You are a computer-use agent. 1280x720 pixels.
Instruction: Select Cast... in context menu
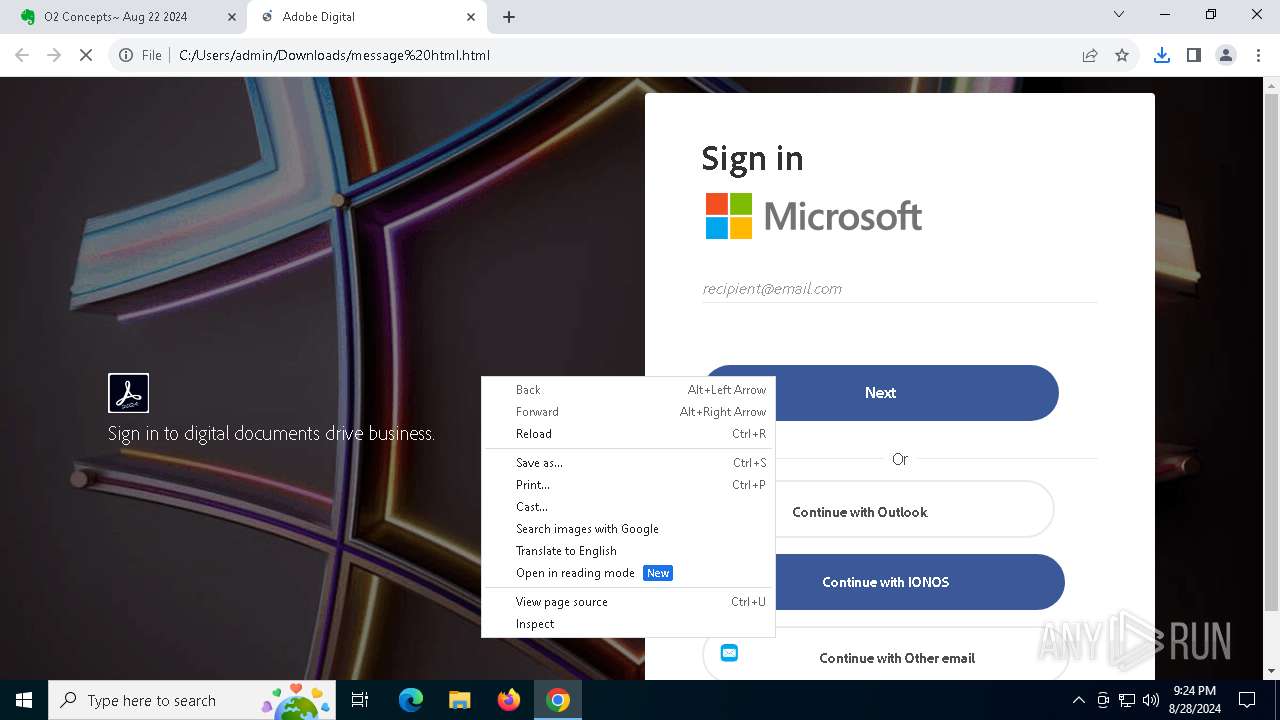628,507
